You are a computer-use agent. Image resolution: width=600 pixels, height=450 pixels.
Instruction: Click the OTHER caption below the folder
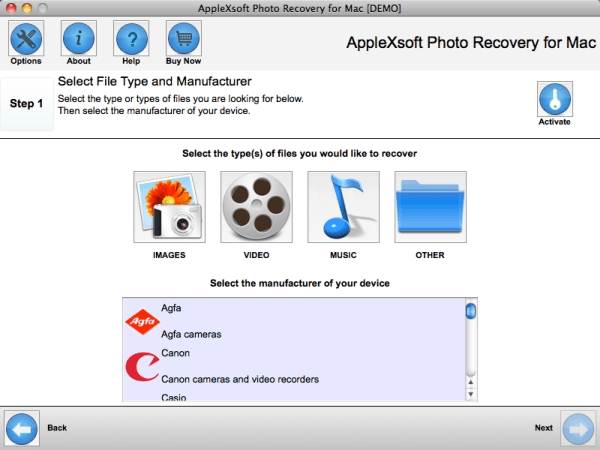point(430,255)
